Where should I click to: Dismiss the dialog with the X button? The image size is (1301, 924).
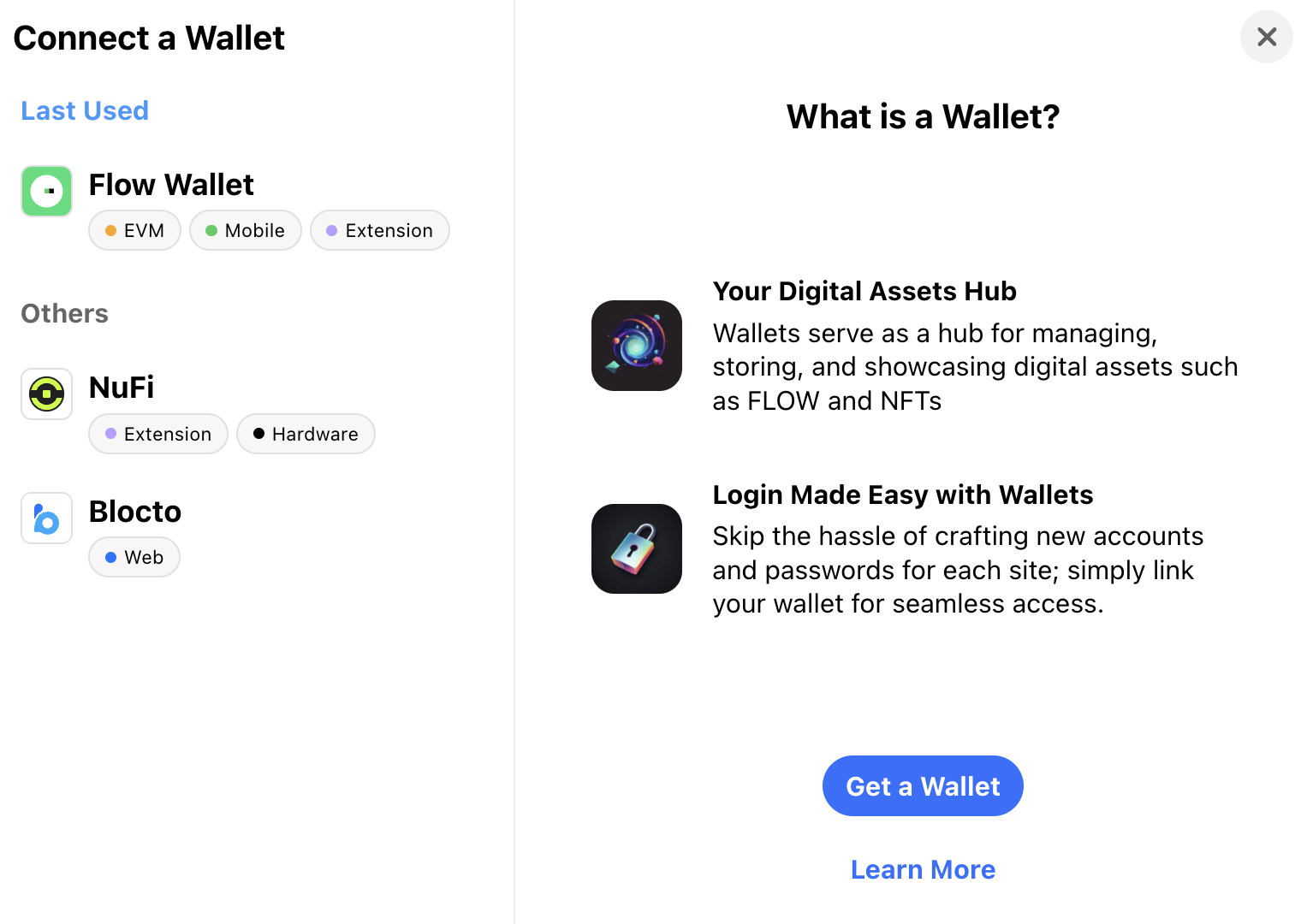[1266, 37]
